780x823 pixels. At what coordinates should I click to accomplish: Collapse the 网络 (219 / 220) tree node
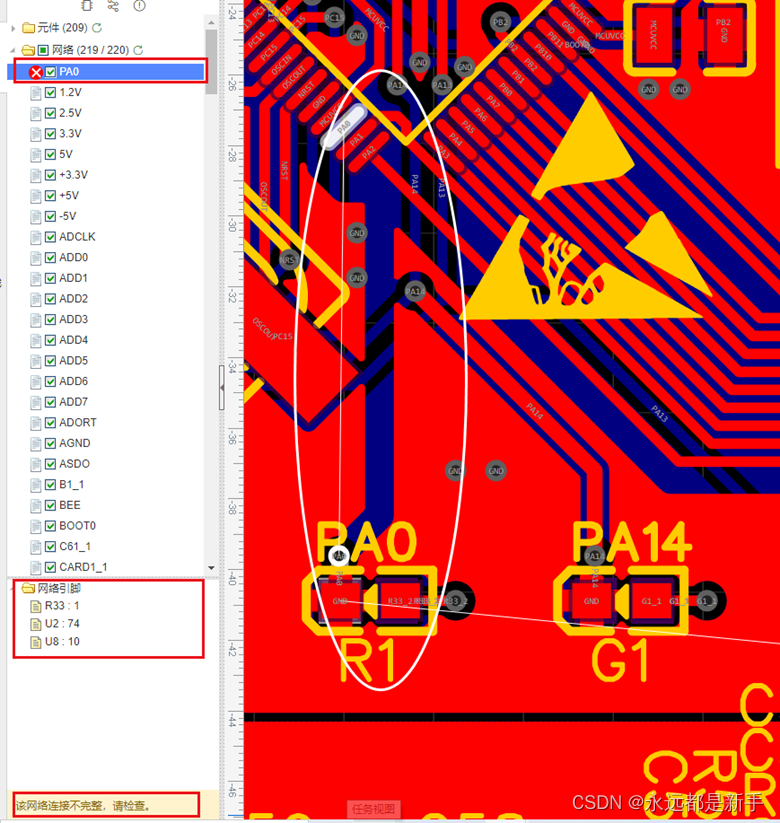tap(13, 50)
